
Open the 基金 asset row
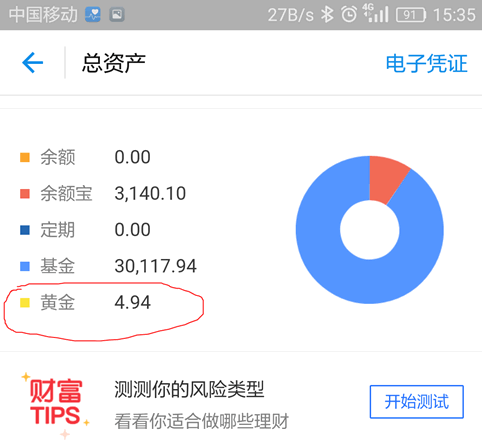coord(108,266)
